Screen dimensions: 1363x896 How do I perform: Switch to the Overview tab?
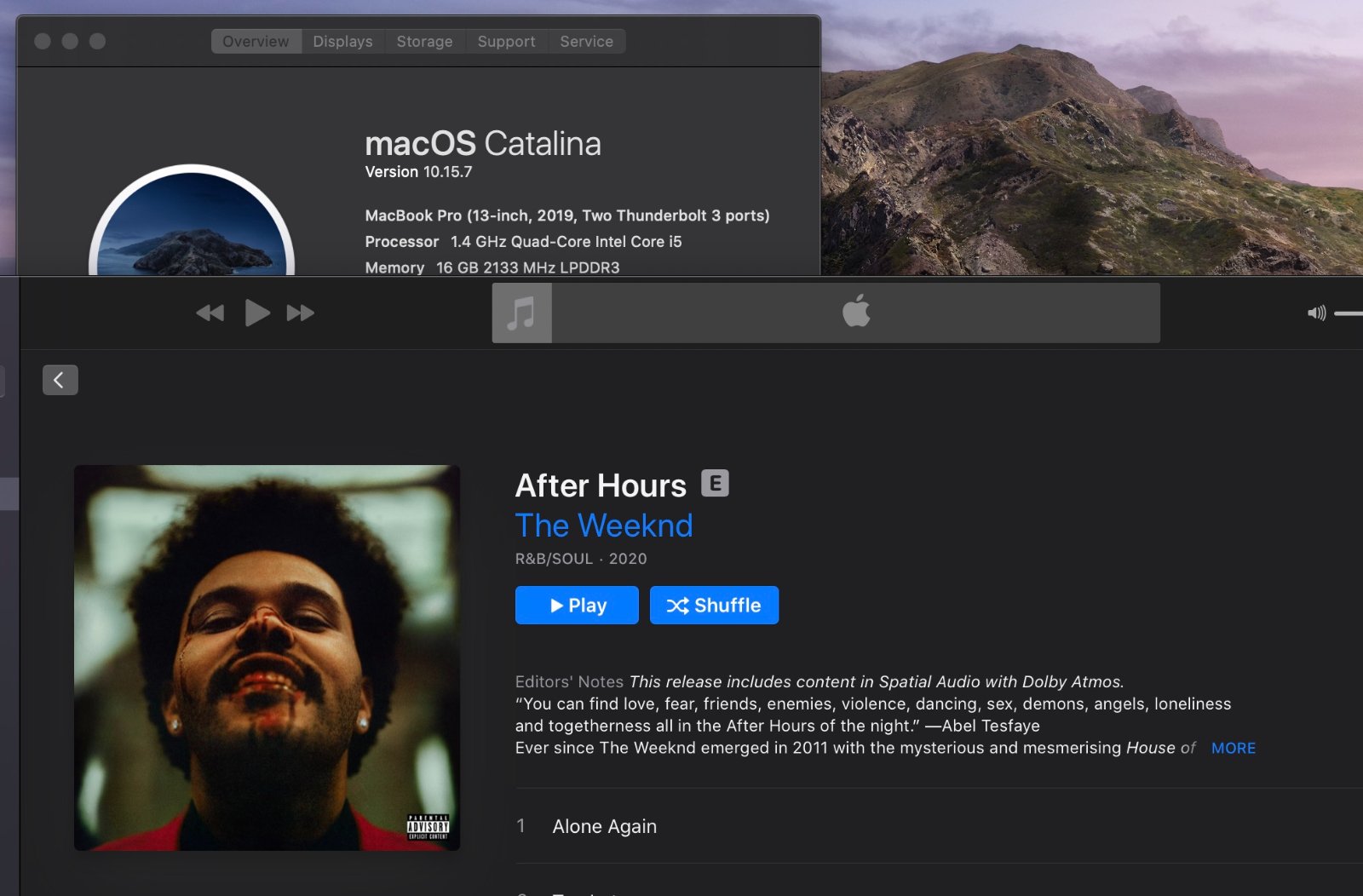[x=256, y=41]
